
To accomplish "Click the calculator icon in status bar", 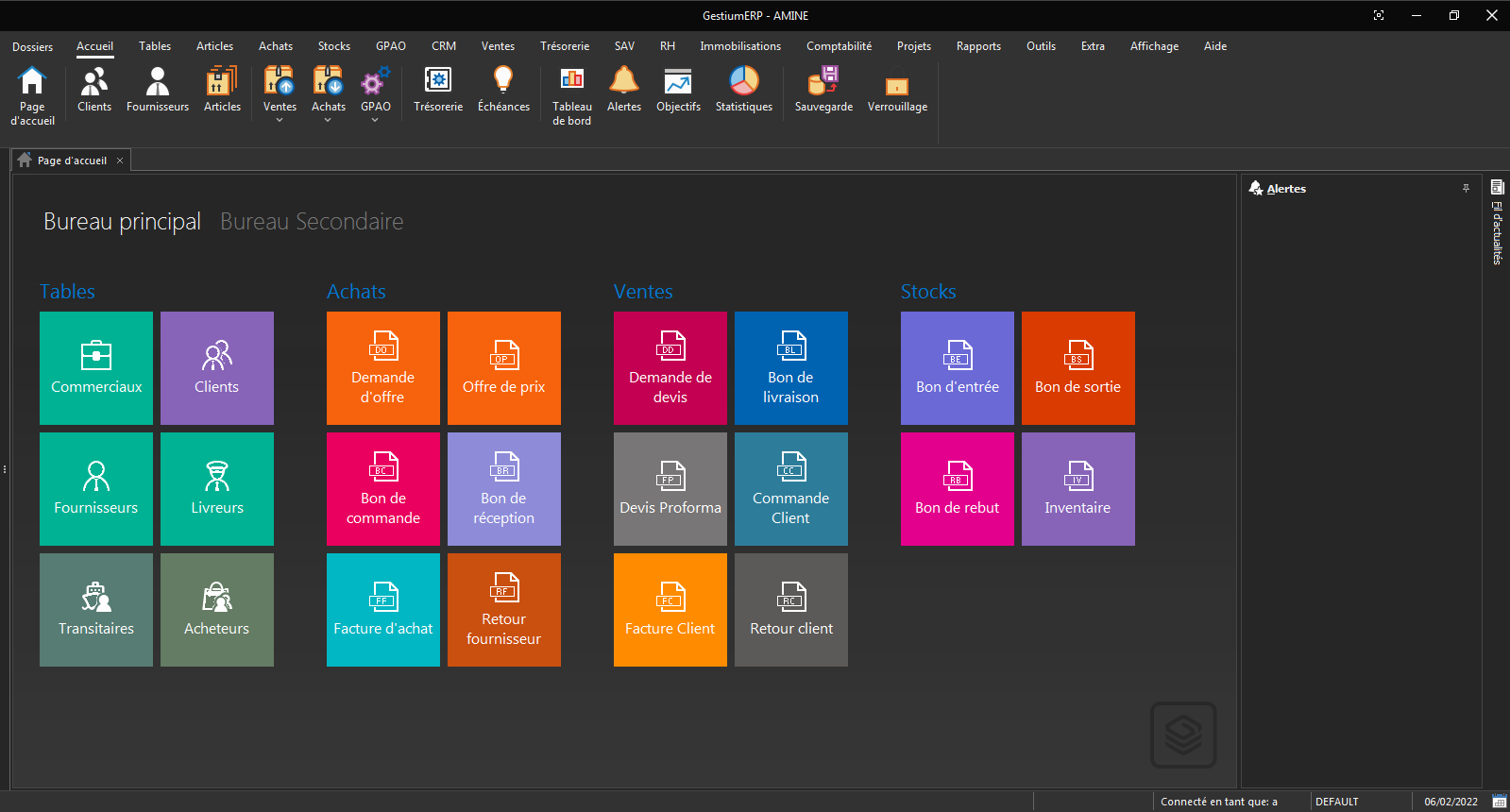I will [x=1499, y=802].
